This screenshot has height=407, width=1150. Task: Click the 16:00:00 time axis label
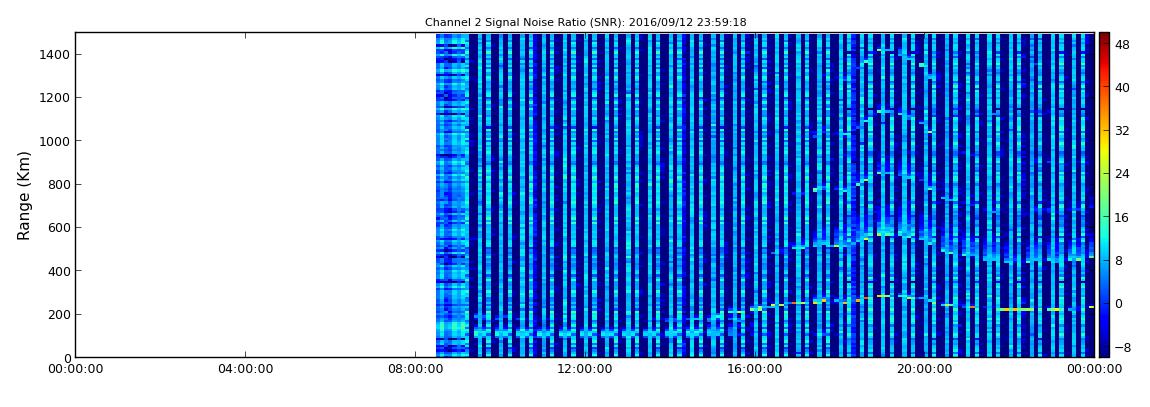755,370
